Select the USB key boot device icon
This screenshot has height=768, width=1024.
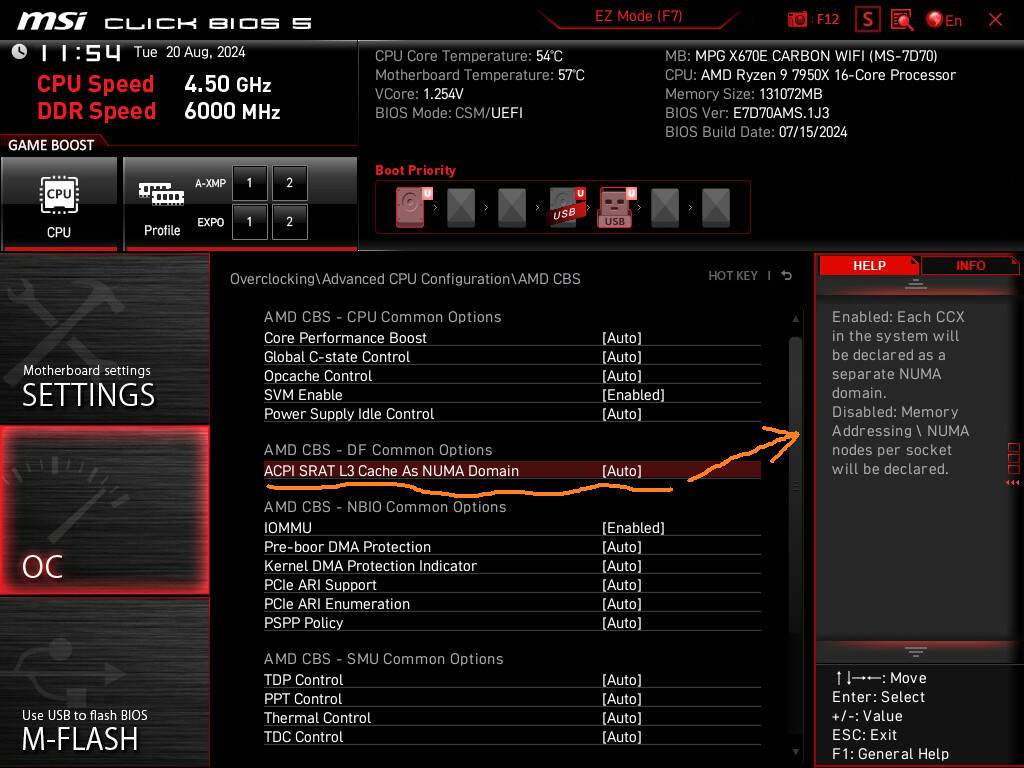pyautogui.click(x=615, y=208)
